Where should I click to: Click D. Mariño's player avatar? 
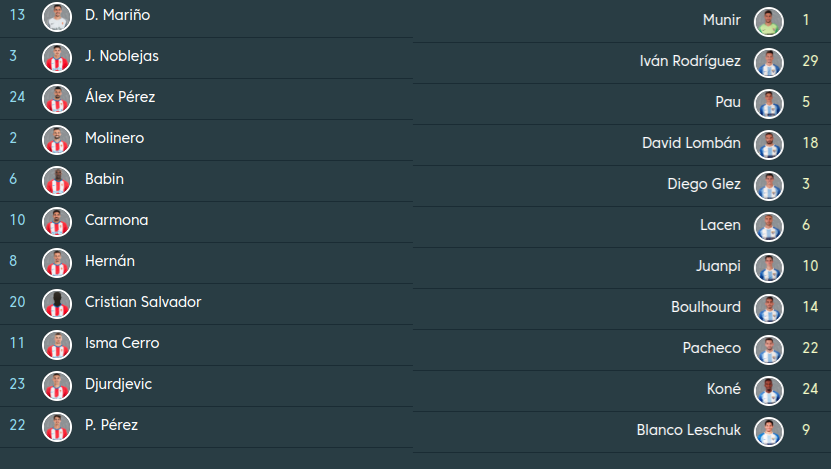pyautogui.click(x=57, y=17)
